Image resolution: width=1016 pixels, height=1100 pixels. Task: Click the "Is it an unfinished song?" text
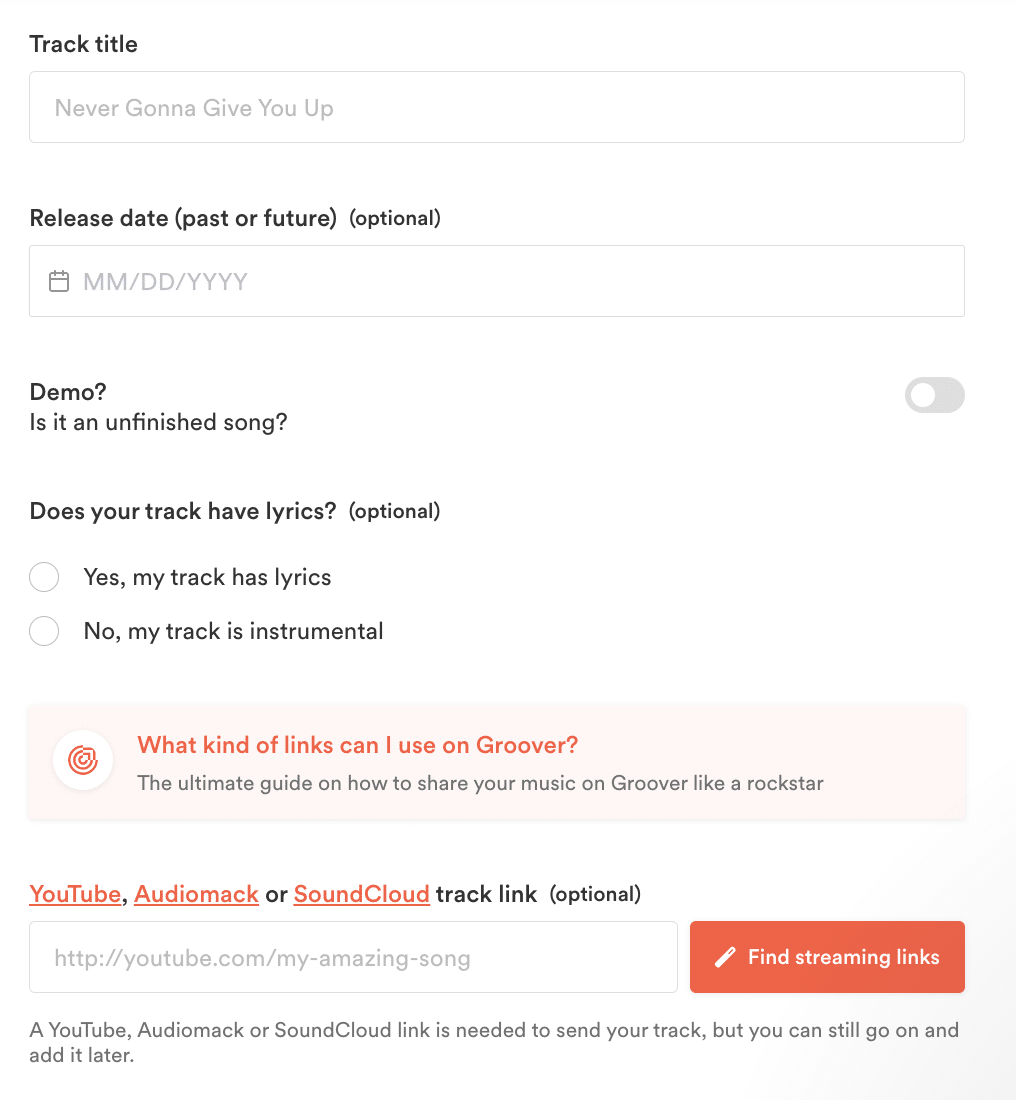(159, 422)
